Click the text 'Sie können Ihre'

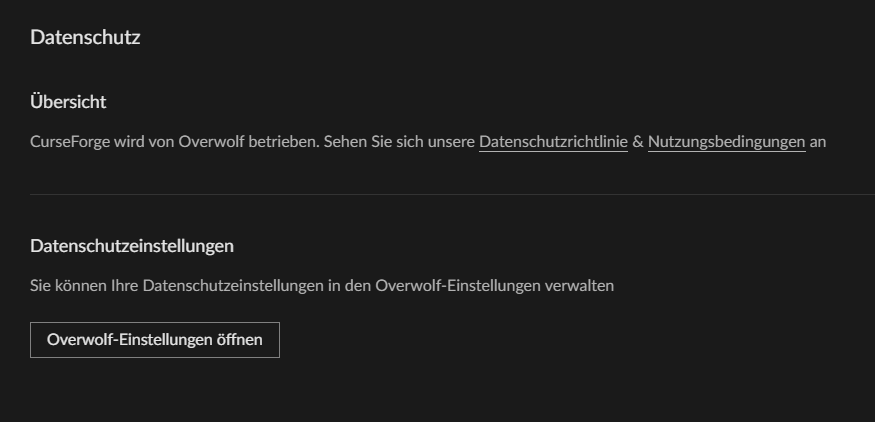(84, 286)
